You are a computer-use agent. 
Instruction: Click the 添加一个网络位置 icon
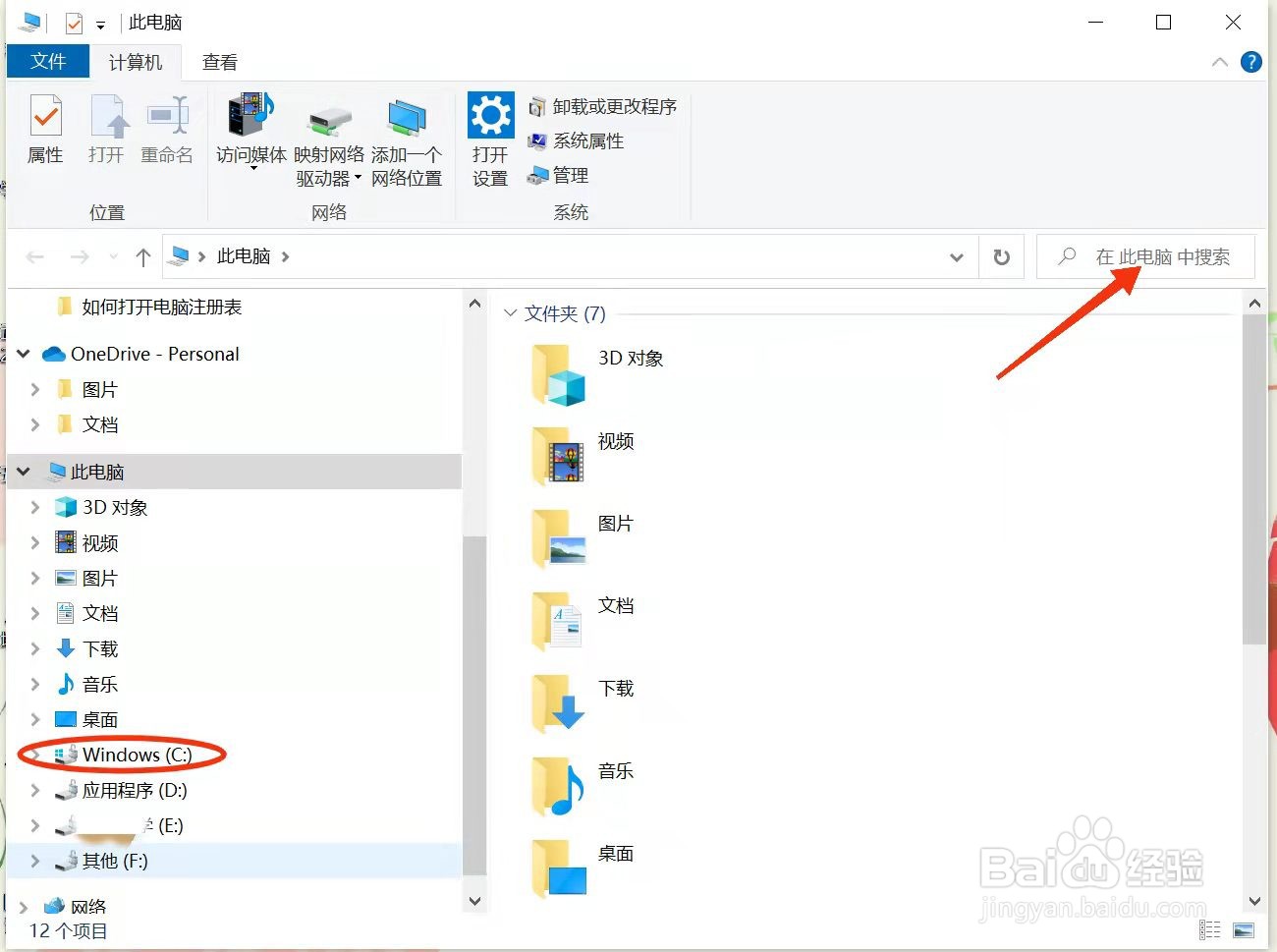coord(407,138)
